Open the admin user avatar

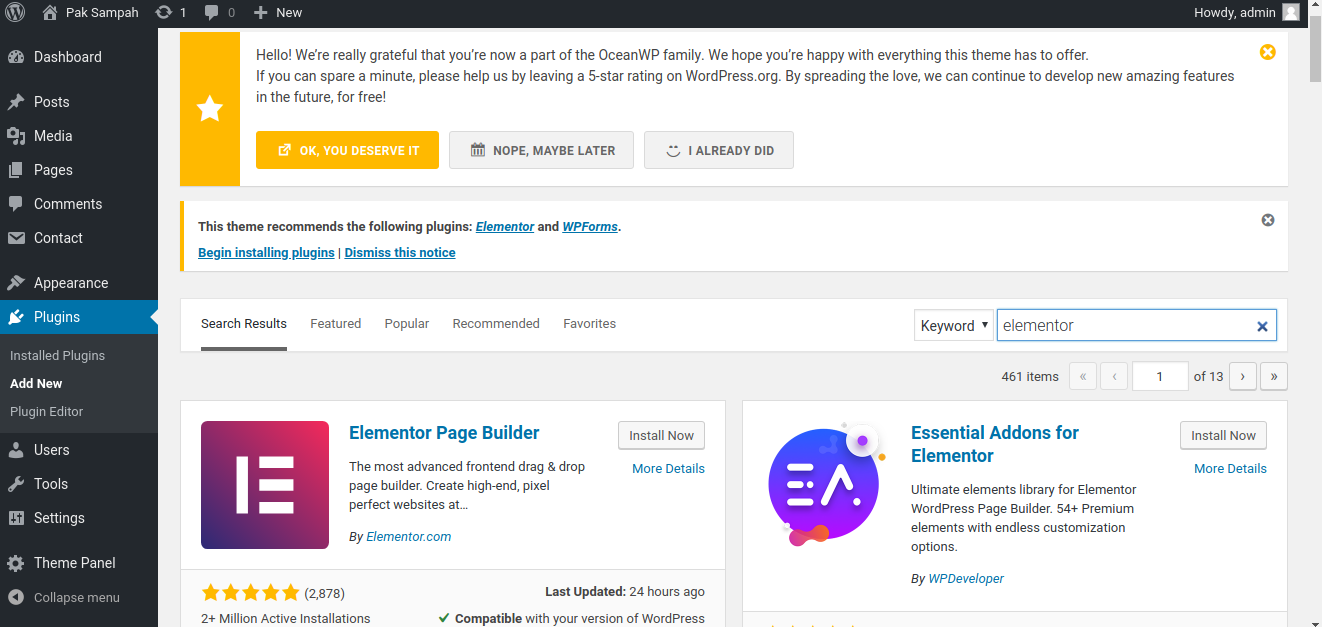[x=1291, y=12]
